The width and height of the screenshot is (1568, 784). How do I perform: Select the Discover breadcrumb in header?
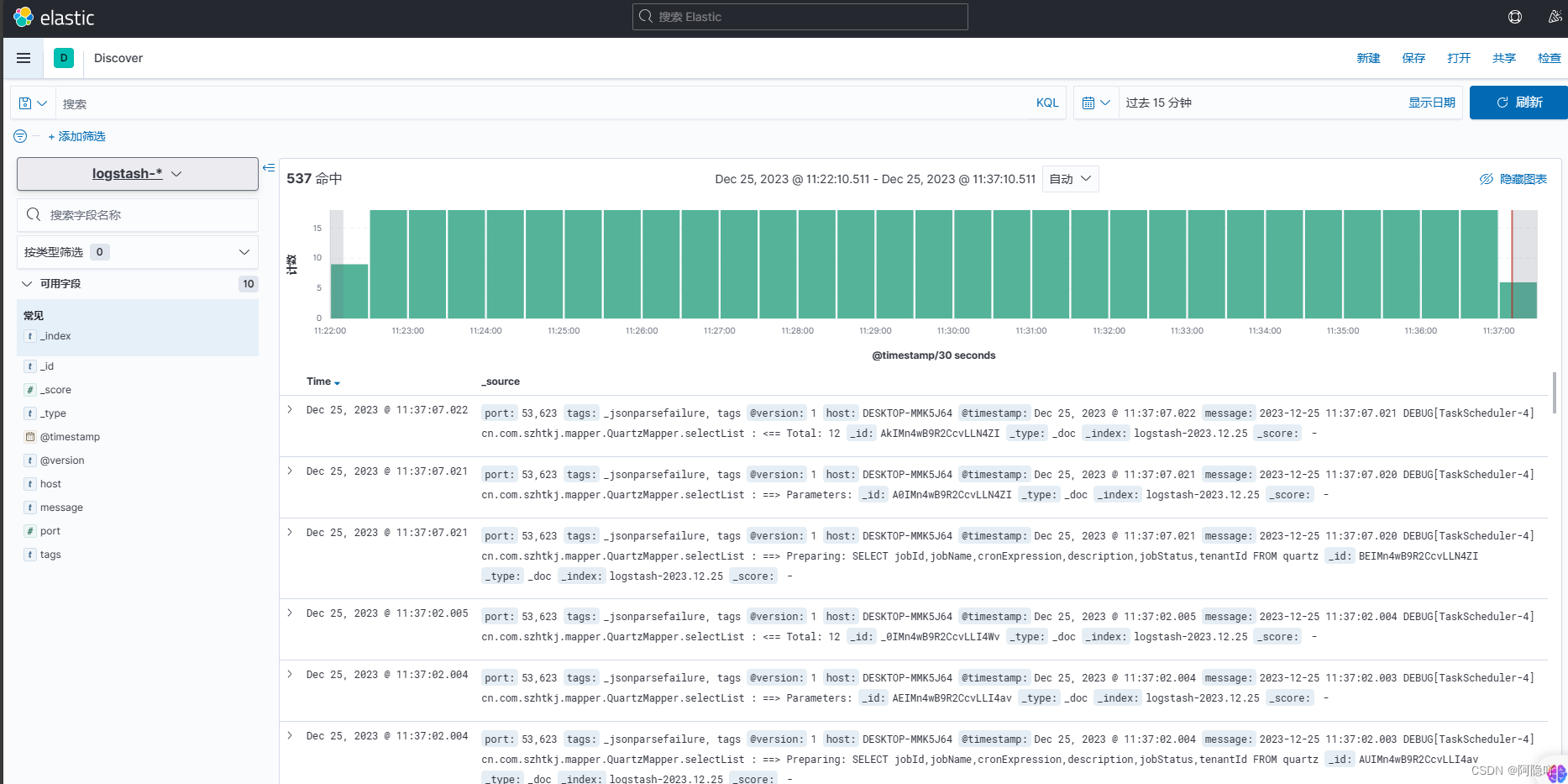pos(118,58)
